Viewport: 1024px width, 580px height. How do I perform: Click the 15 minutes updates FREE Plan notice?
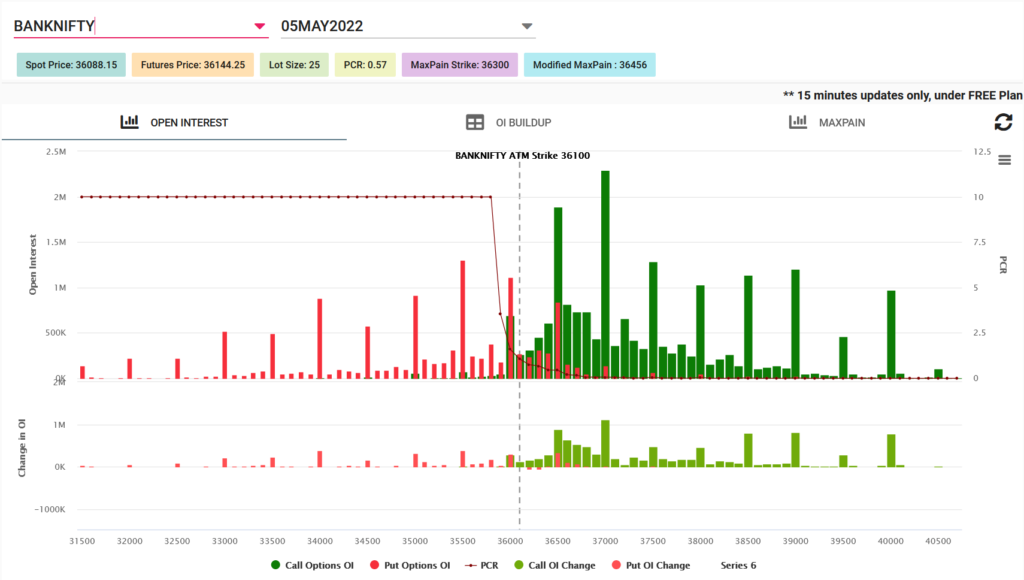point(903,95)
